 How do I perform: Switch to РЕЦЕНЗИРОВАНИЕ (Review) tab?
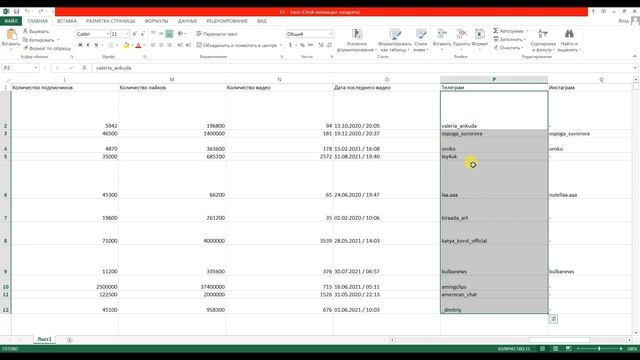[x=227, y=21]
